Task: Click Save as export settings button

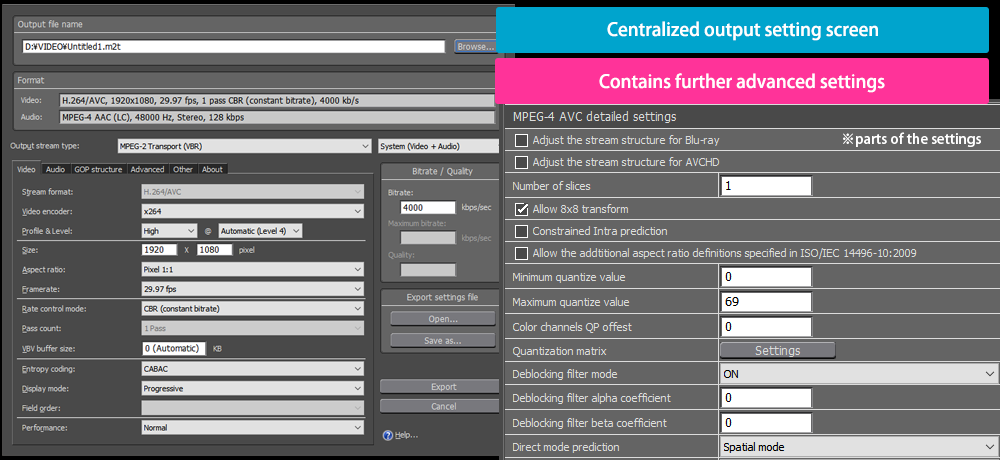Action: tap(443, 341)
